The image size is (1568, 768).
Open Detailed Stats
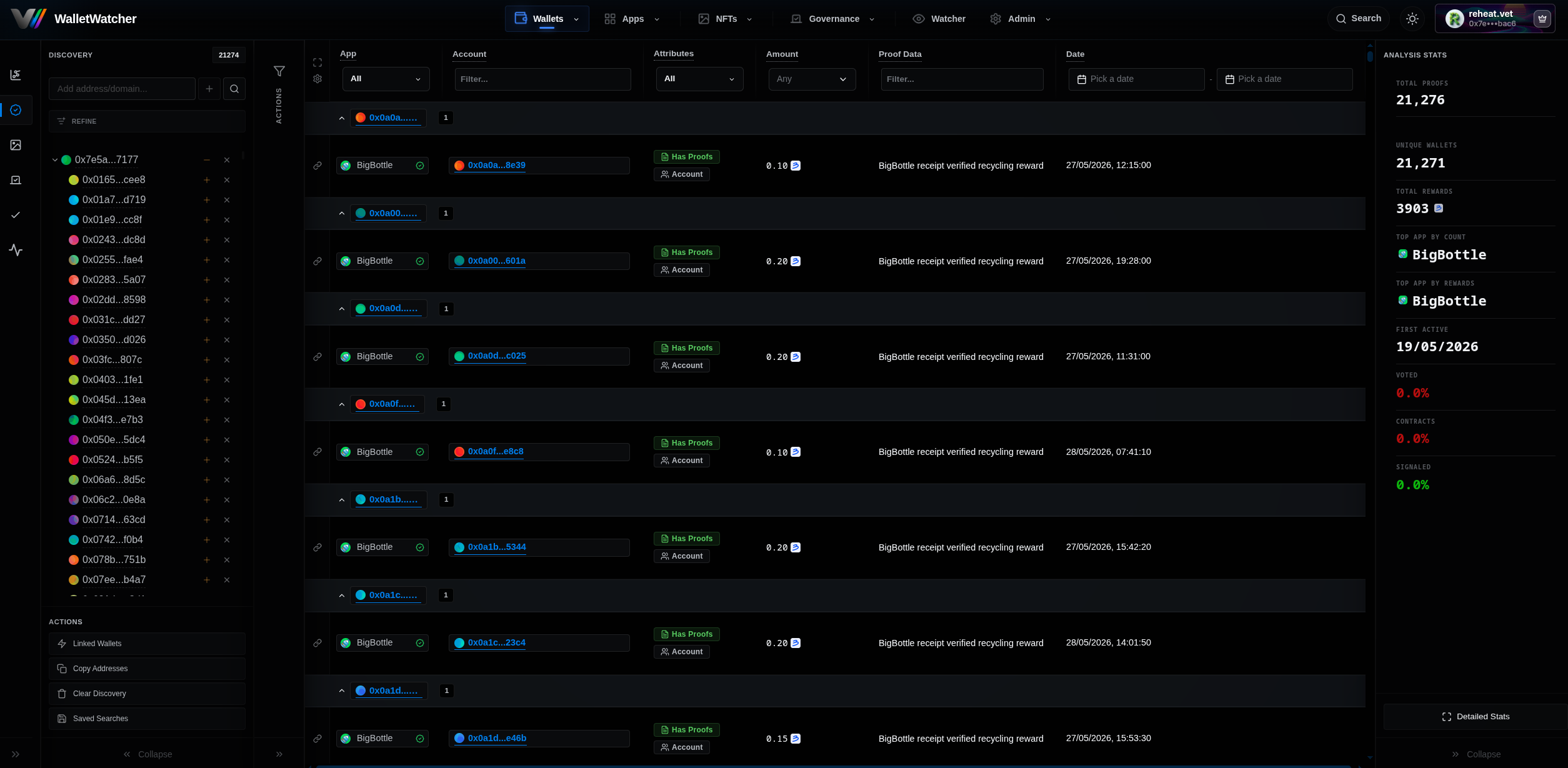tap(1476, 717)
